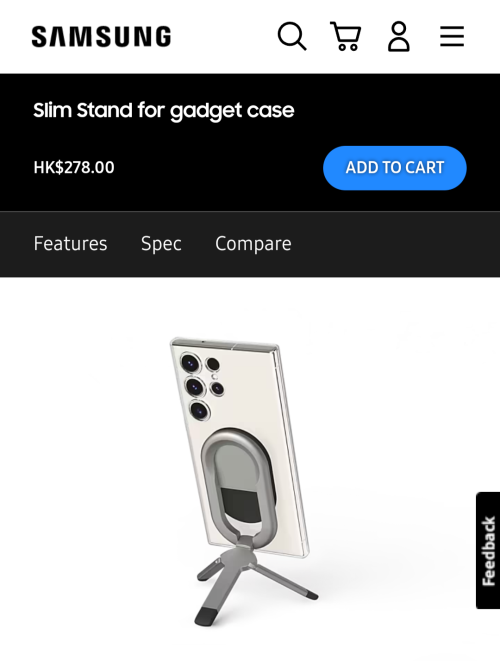Open the Feedback side tab

(488, 550)
